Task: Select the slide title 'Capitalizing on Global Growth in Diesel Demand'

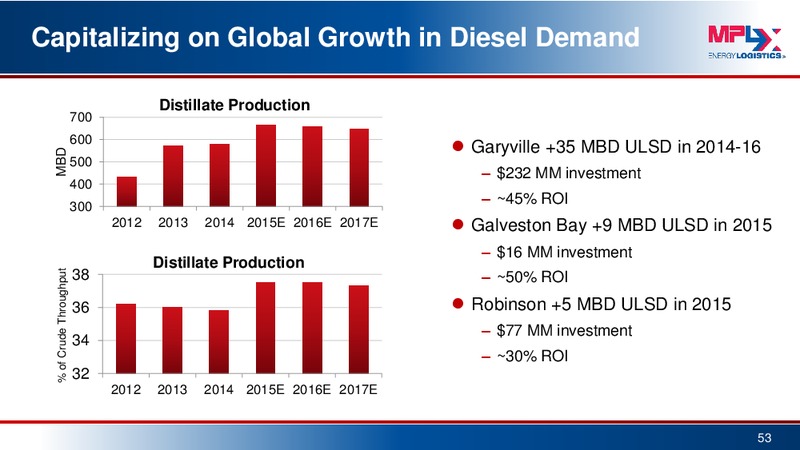Action: point(335,37)
